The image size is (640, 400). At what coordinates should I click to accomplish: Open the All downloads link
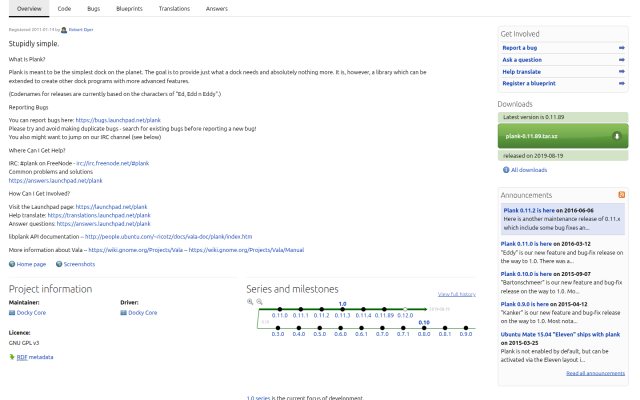point(529,170)
